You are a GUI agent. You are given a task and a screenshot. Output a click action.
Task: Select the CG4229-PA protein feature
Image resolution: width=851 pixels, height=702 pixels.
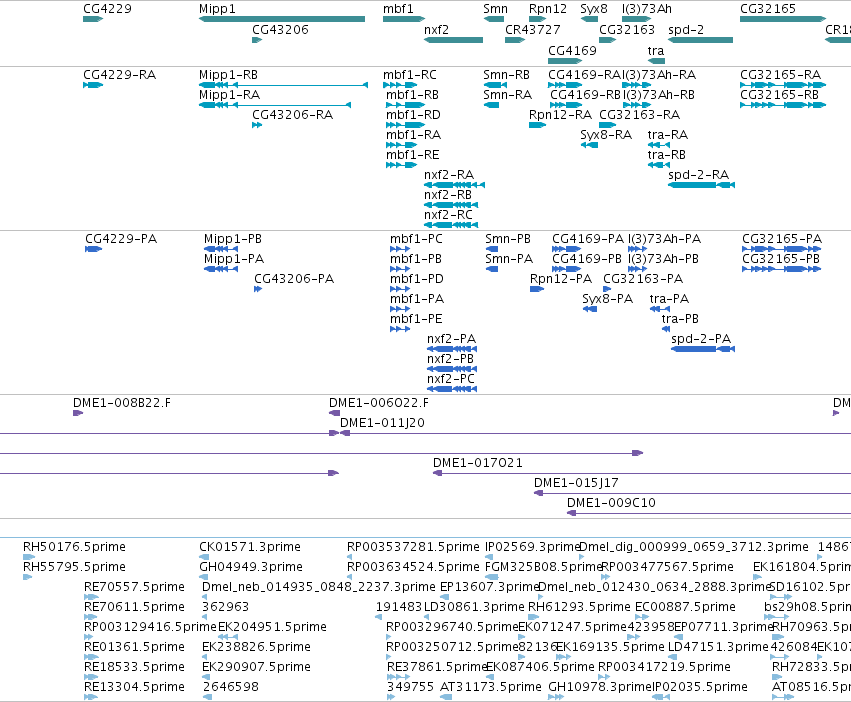[93, 249]
